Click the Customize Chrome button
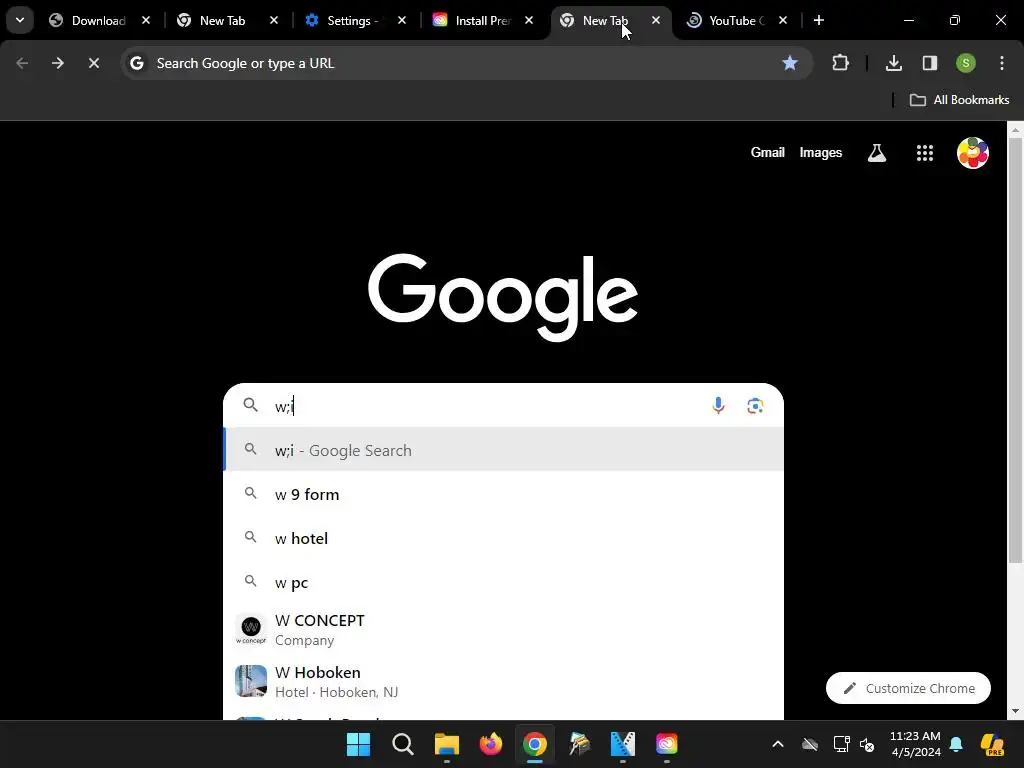Screen dimensions: 1024x768 pos(908,688)
